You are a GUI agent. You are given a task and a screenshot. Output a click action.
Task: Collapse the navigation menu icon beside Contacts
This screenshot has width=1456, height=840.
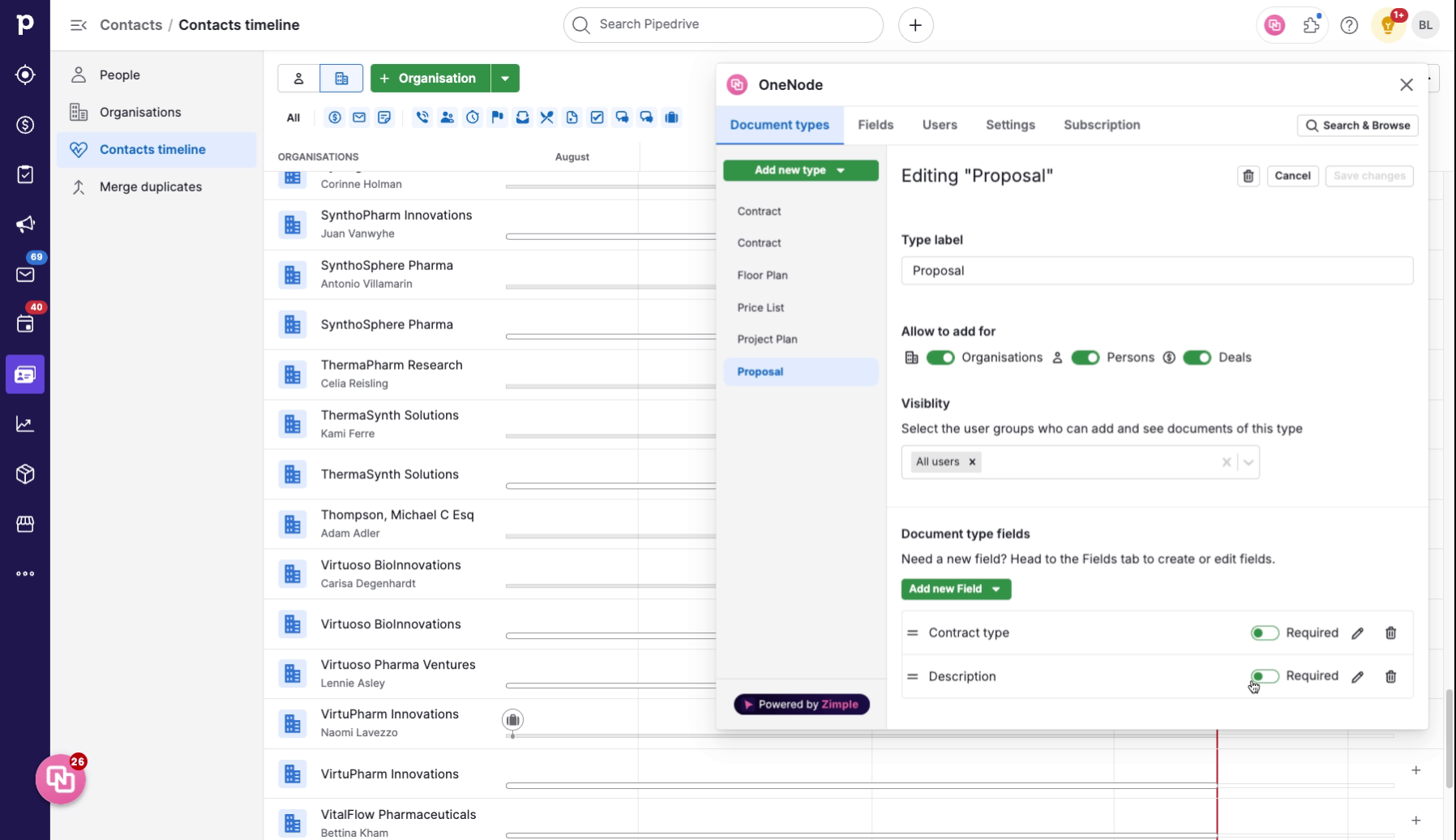[79, 25]
